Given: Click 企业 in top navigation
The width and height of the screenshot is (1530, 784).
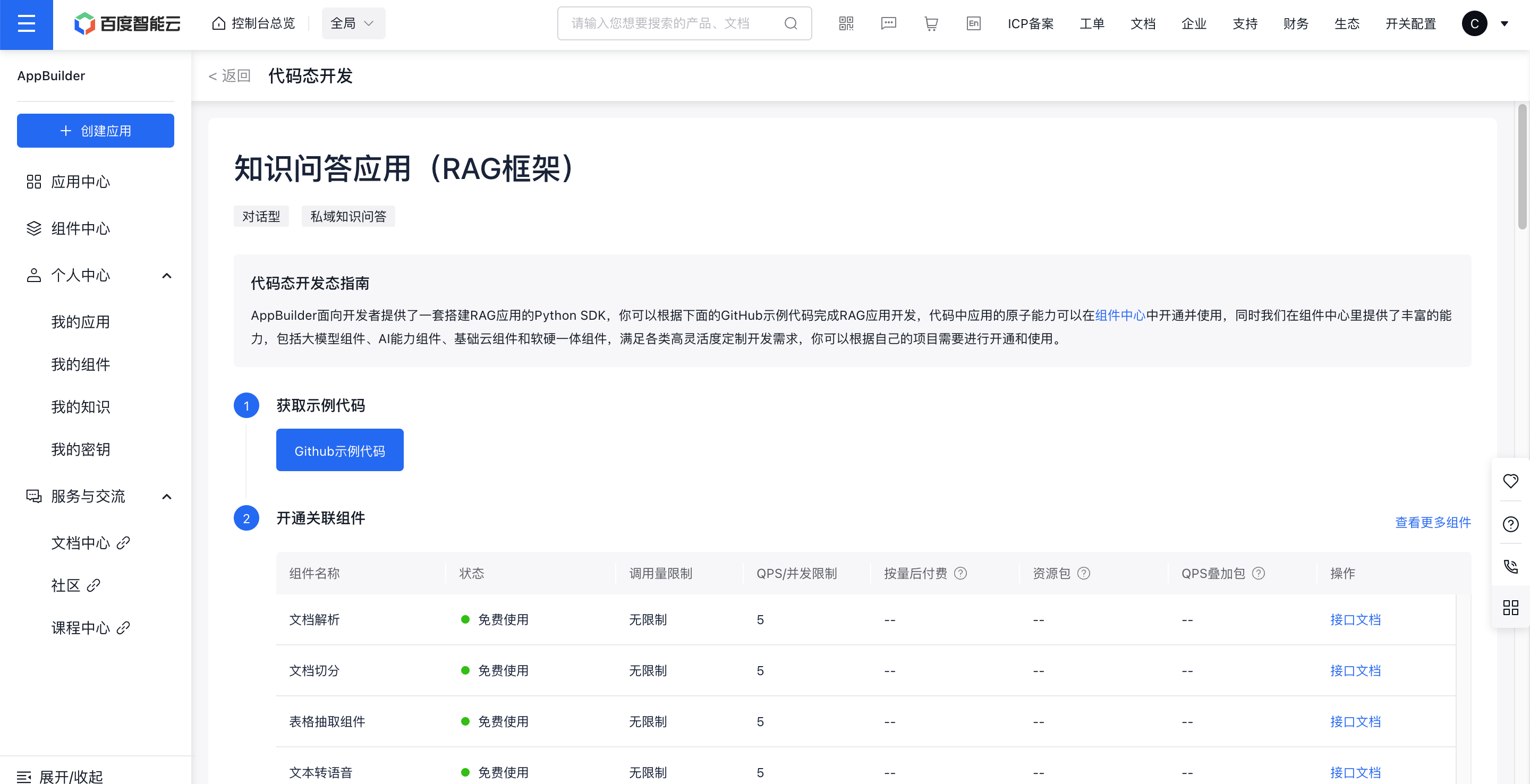Looking at the screenshot, I should click(x=1194, y=24).
